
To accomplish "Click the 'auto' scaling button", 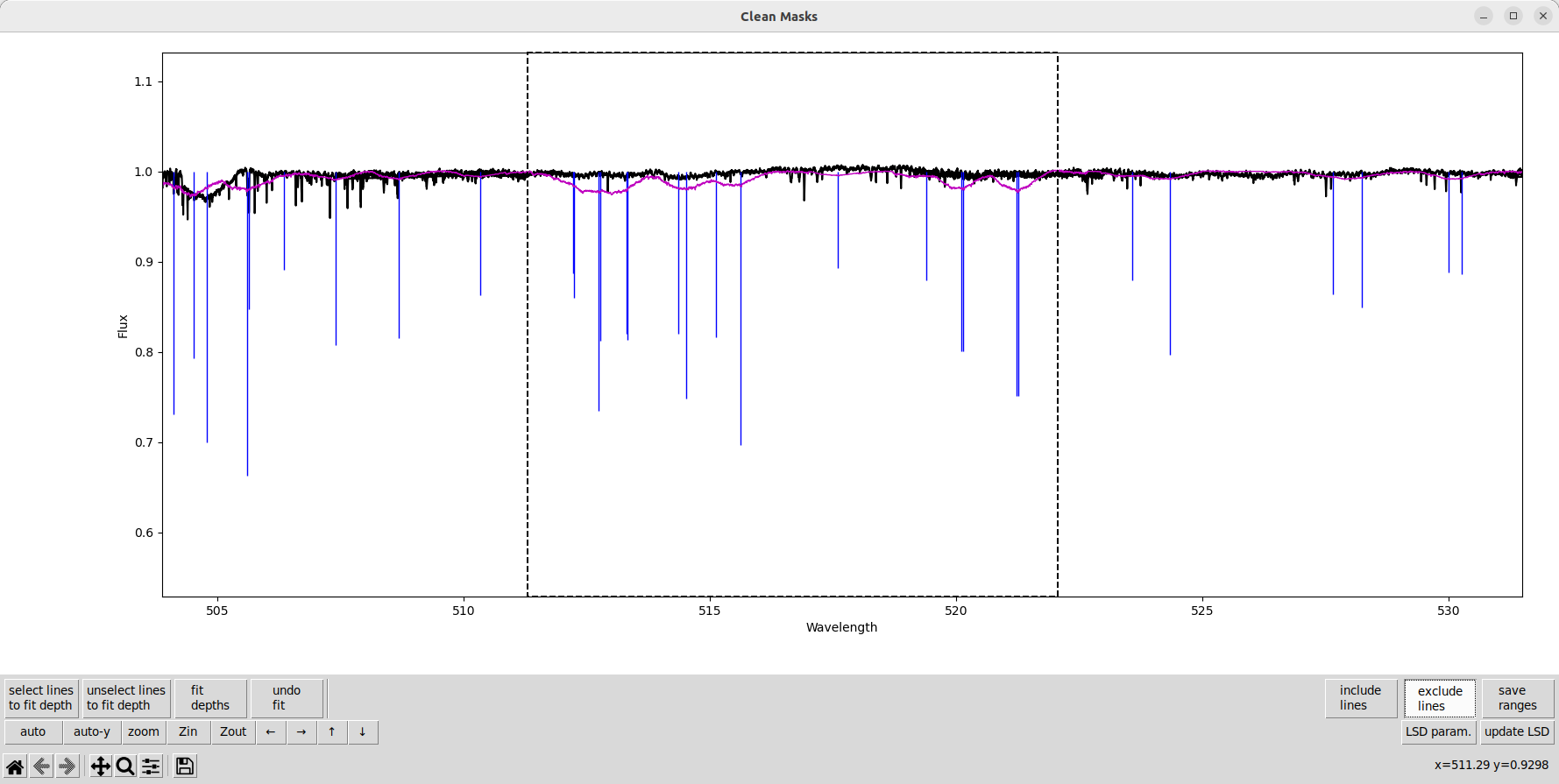I will click(x=33, y=732).
